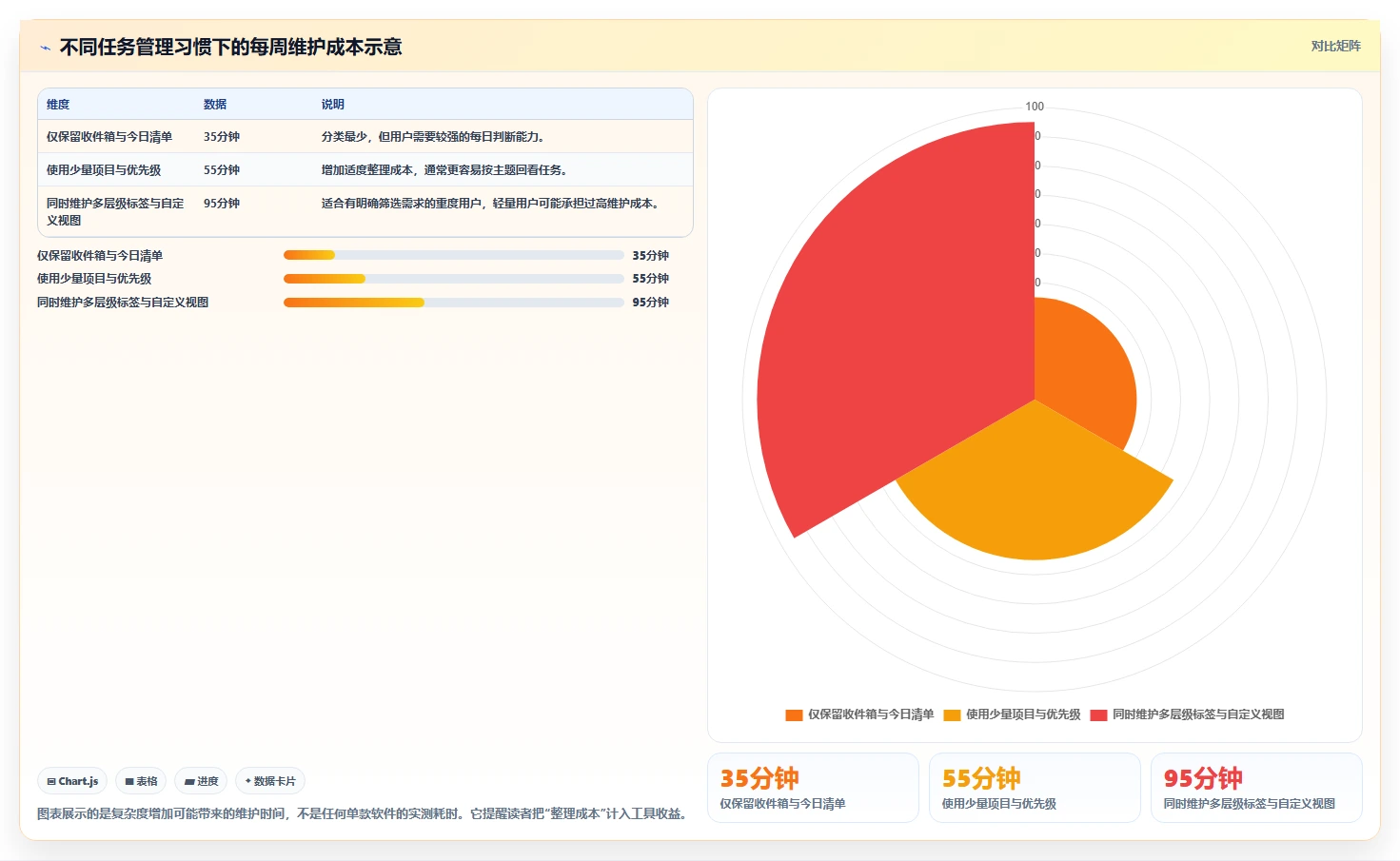Screen dimensions: 1400x861
Task: Click the 数据卡片 tag chip
Action: 270,781
